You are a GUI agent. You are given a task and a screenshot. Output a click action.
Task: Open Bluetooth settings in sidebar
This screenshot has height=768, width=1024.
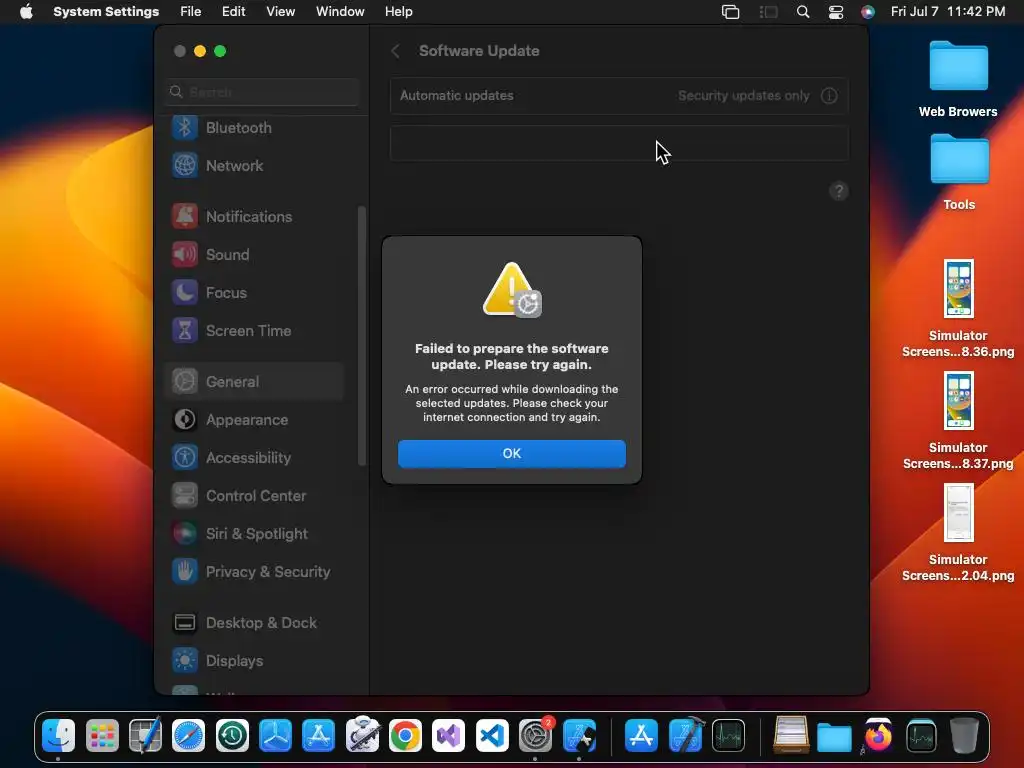(255, 128)
